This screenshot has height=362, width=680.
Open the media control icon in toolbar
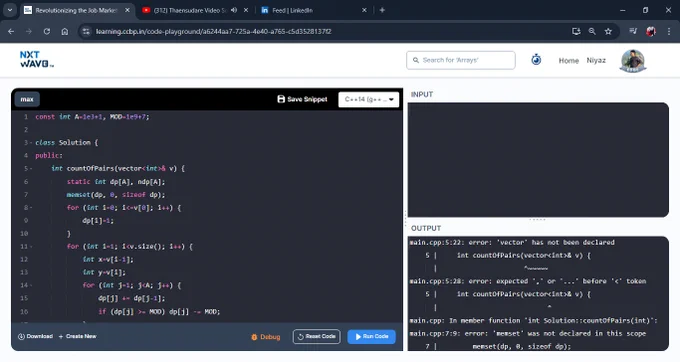tap(633, 31)
